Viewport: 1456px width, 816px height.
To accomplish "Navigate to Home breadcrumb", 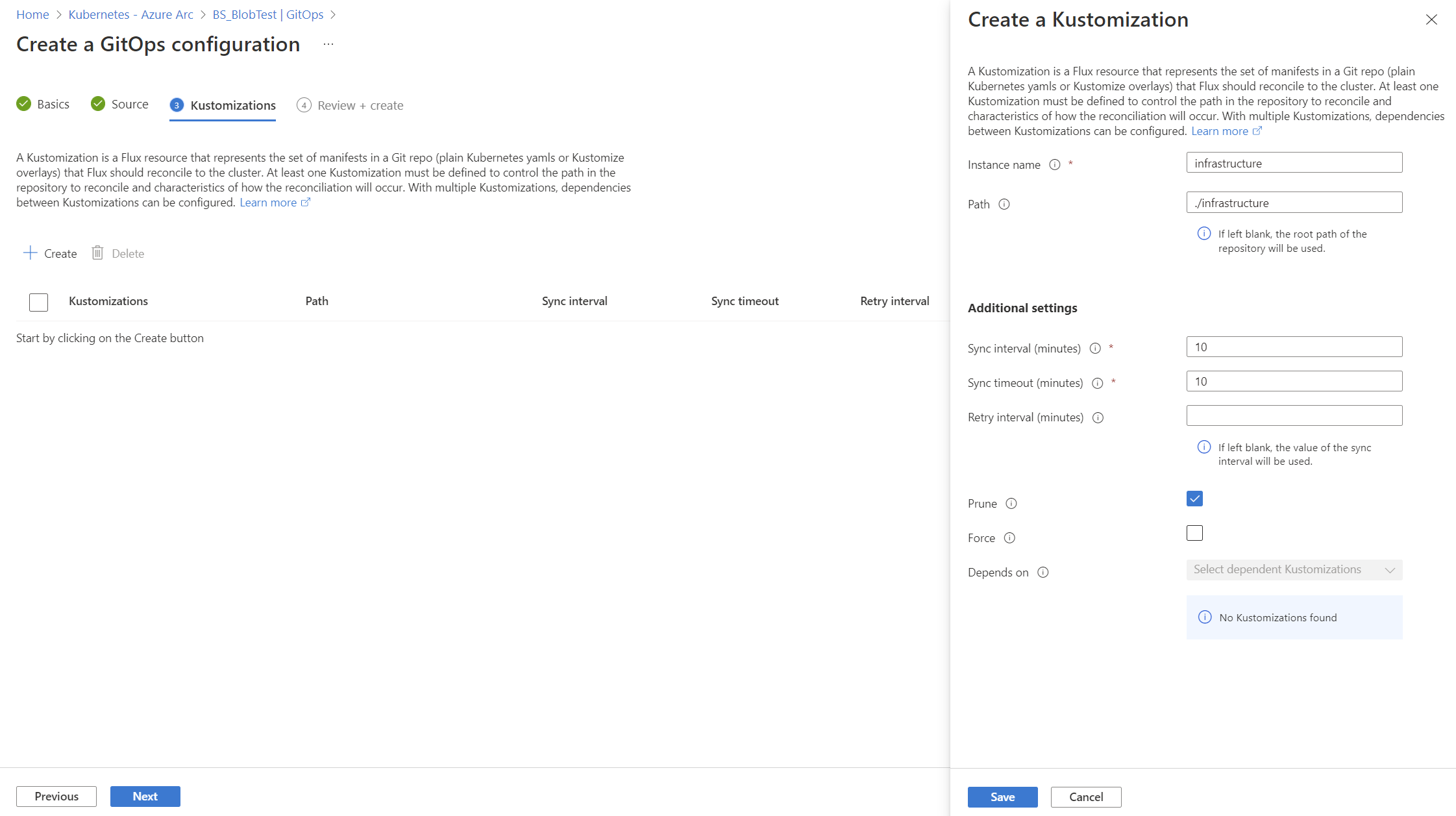I will tap(32, 14).
